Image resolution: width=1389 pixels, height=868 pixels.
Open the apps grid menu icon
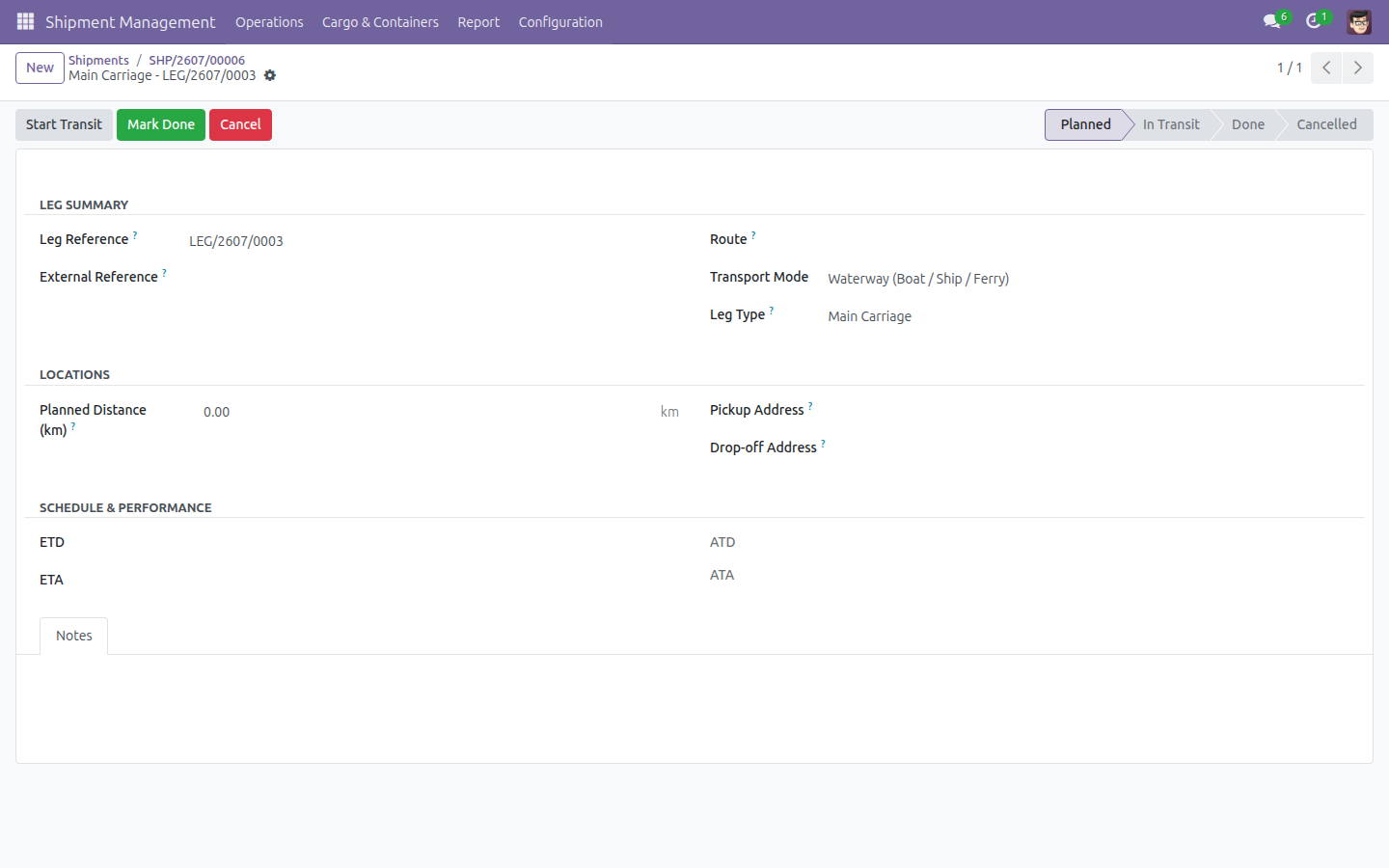coord(25,21)
